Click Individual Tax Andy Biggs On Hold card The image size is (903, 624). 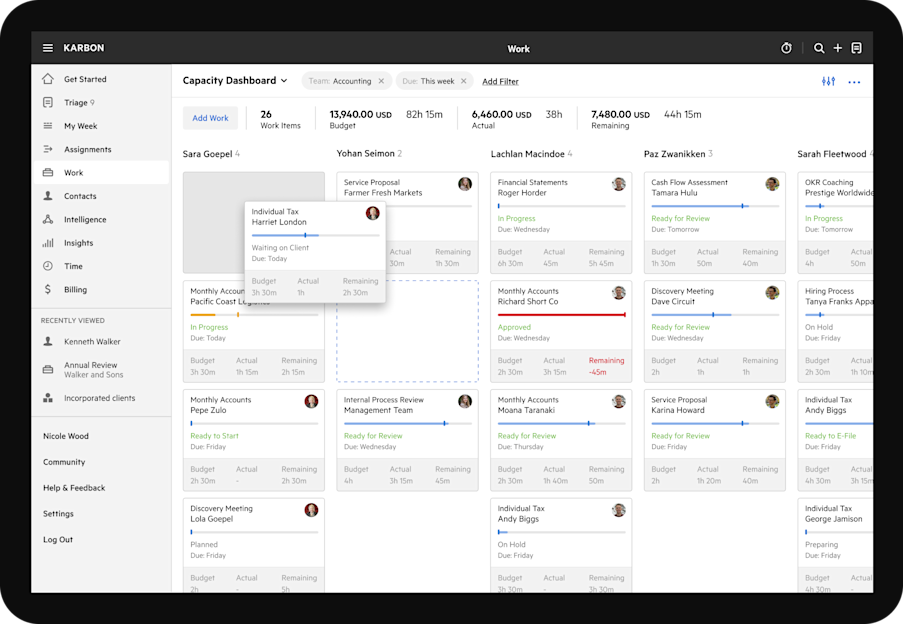[561, 545]
